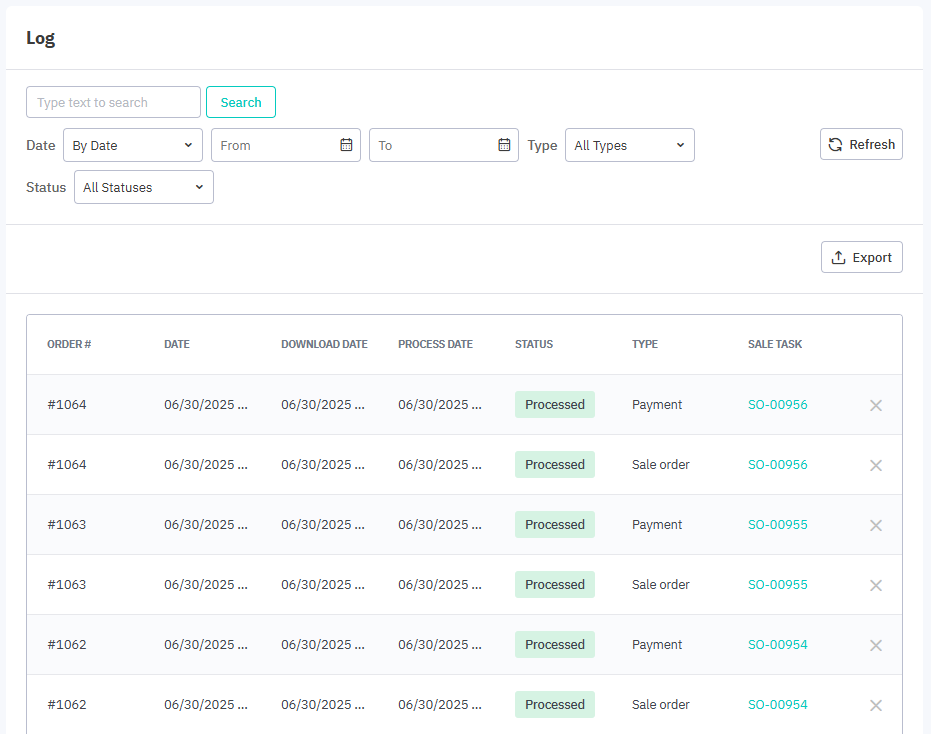Image resolution: width=931 pixels, height=734 pixels.
Task: Open the All Statuses filter dropdown
Action: pos(143,187)
